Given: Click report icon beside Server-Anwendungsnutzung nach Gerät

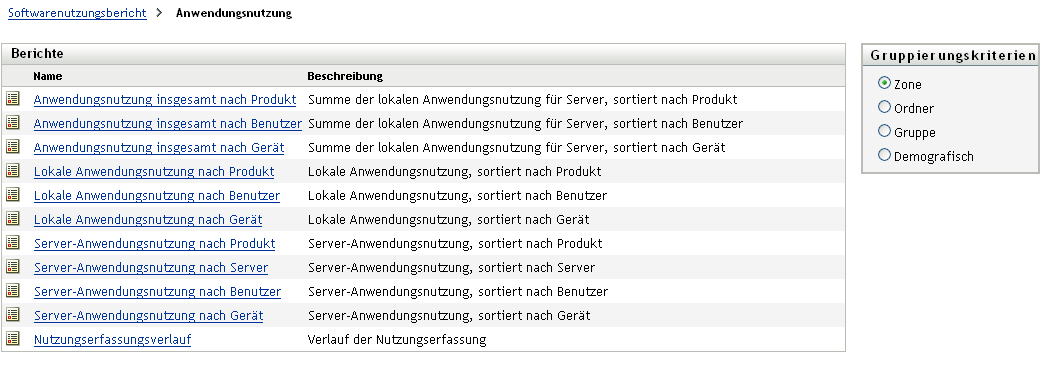Looking at the screenshot, I should (x=13, y=315).
